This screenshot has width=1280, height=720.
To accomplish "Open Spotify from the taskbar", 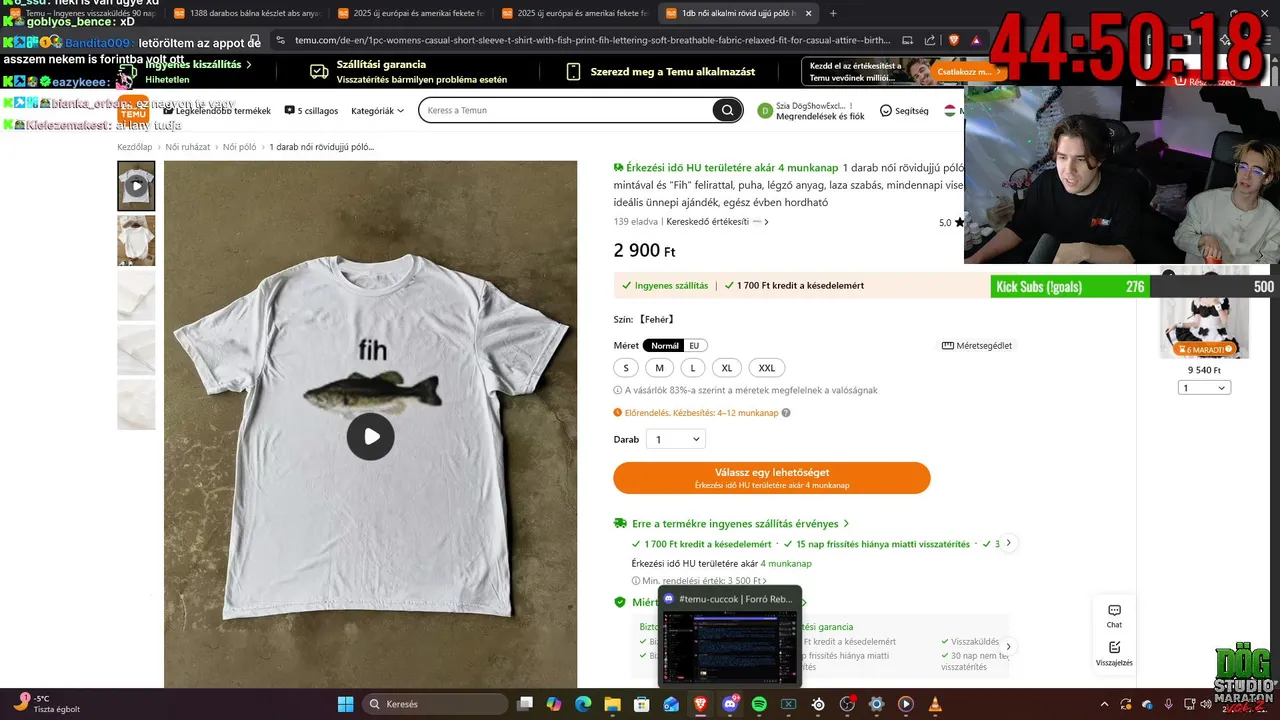I will (x=759, y=704).
